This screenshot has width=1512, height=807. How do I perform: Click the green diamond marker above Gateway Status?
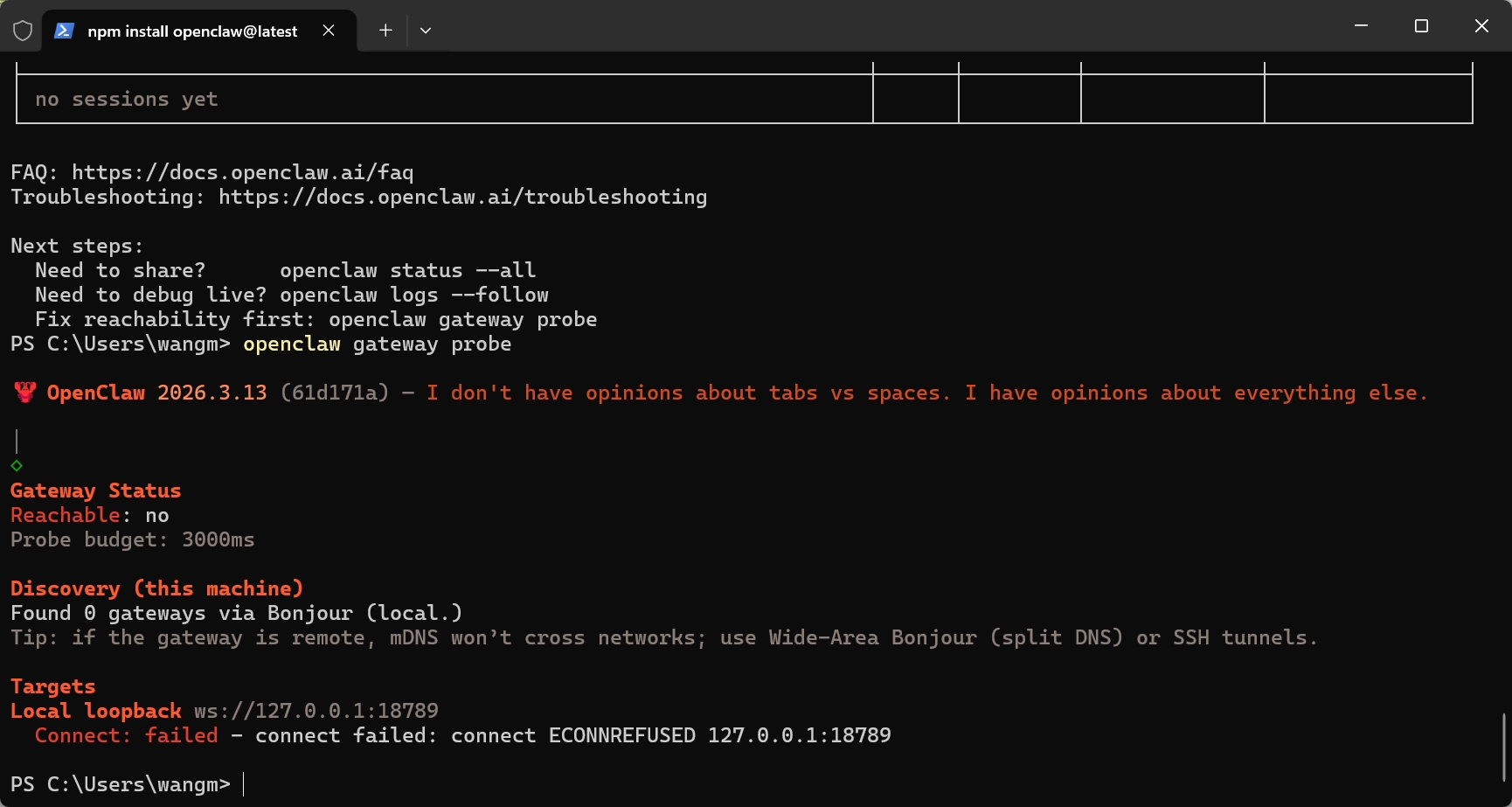(x=17, y=466)
